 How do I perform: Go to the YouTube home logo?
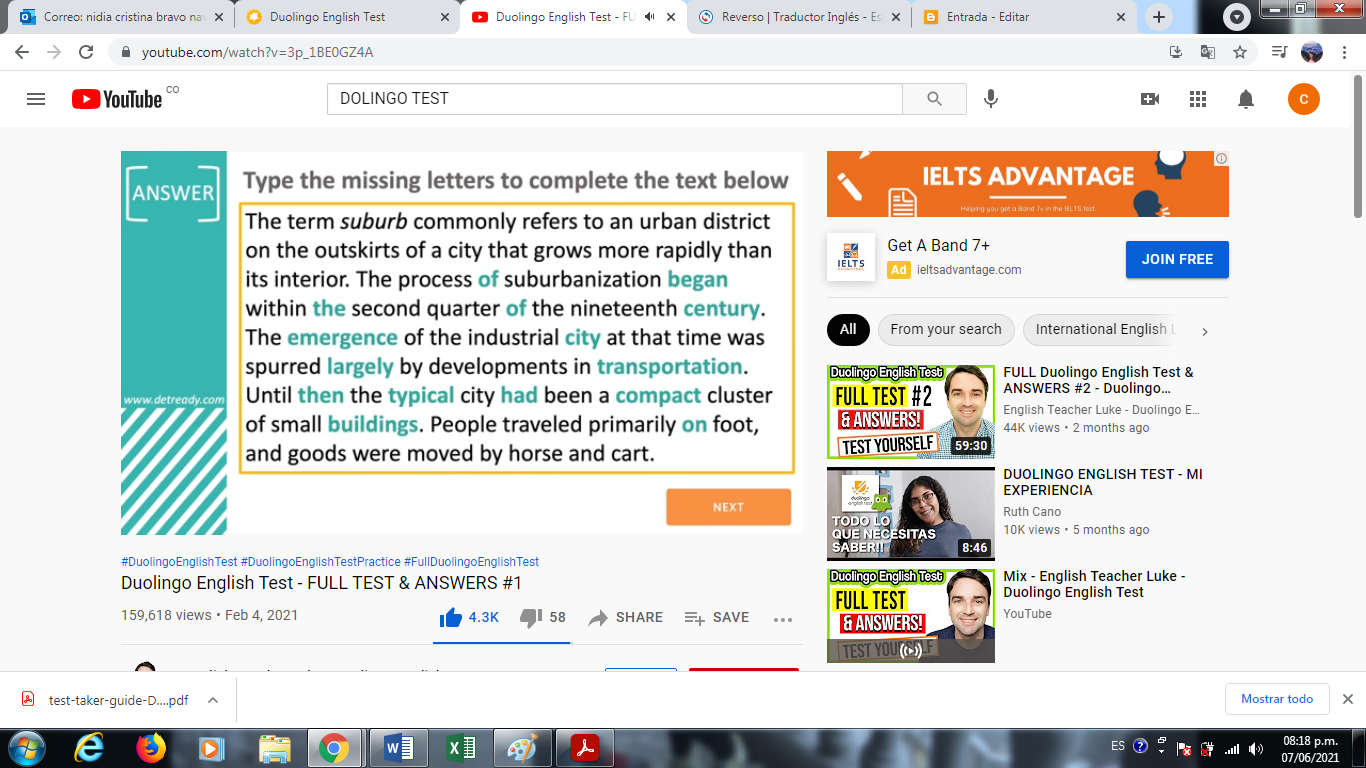pos(117,99)
